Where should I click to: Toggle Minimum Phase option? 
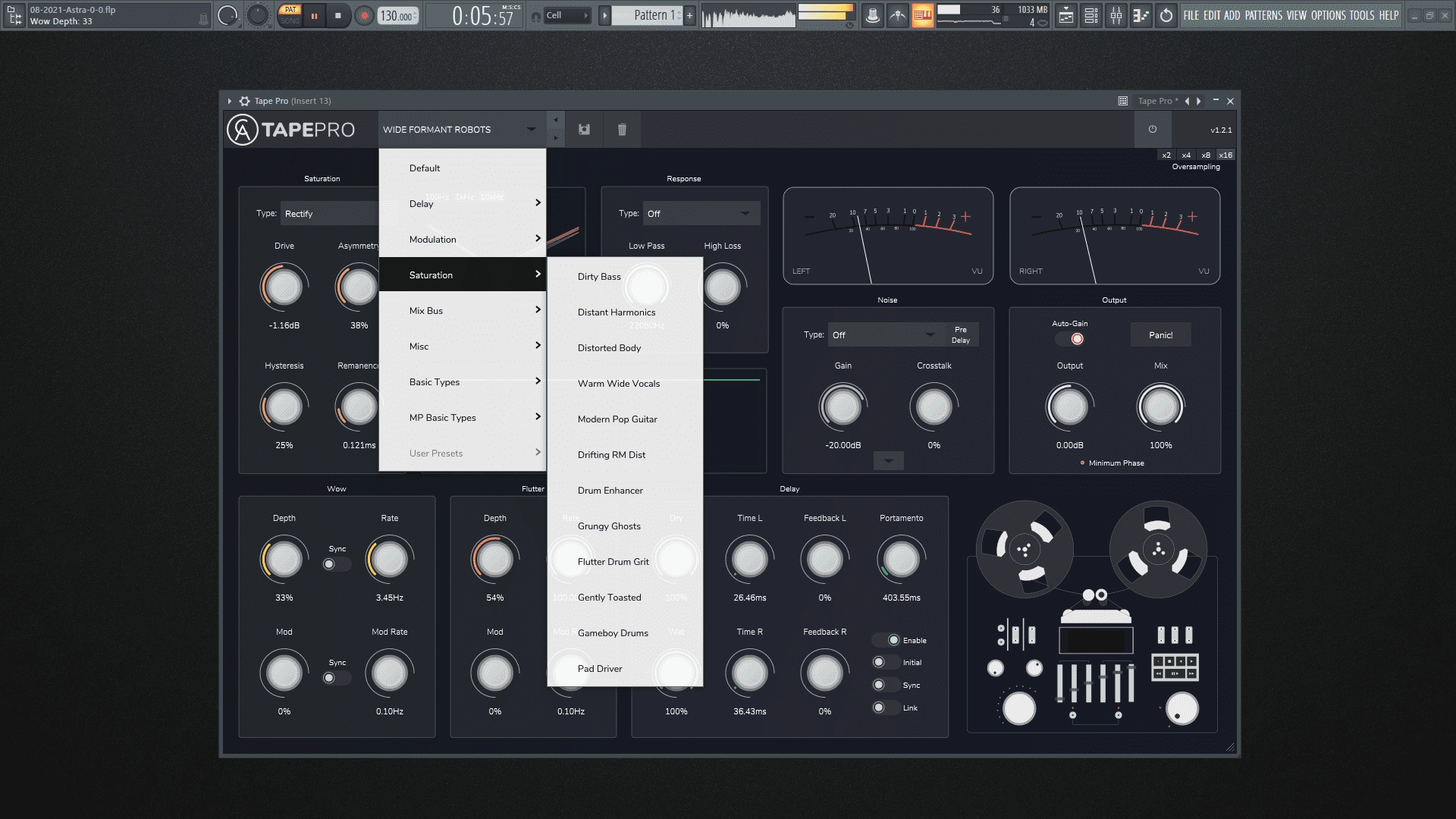[x=1112, y=463]
